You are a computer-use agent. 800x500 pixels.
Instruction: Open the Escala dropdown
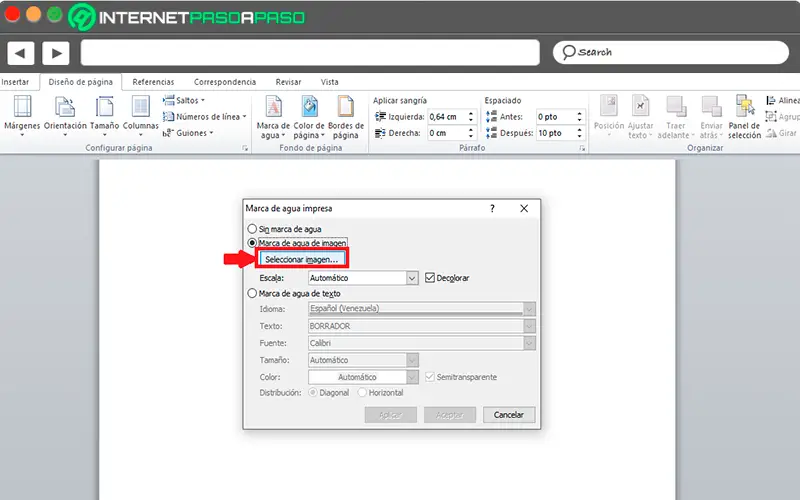pyautogui.click(x=412, y=278)
